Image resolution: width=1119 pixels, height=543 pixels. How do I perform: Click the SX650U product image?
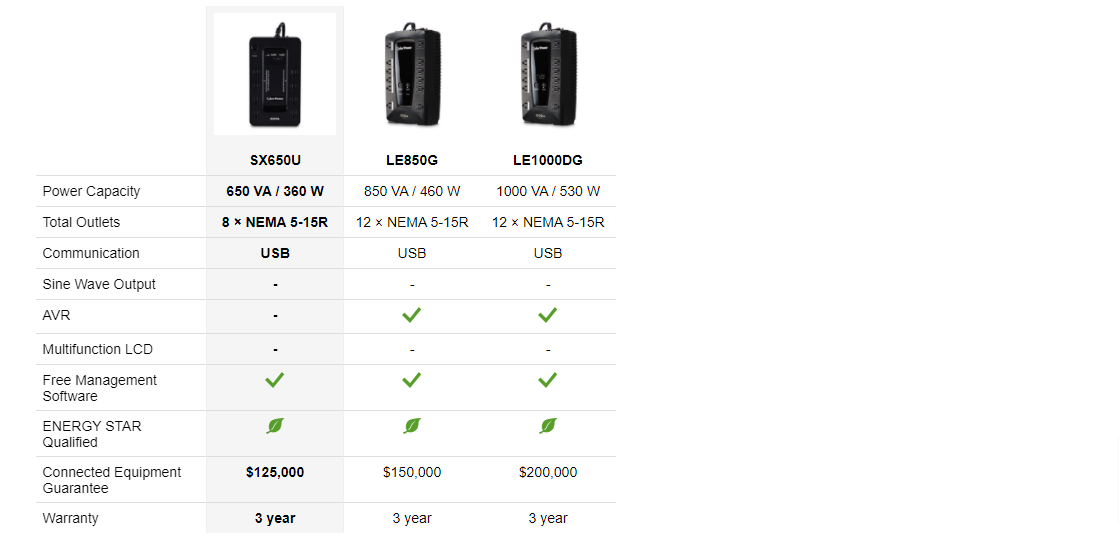(275, 75)
